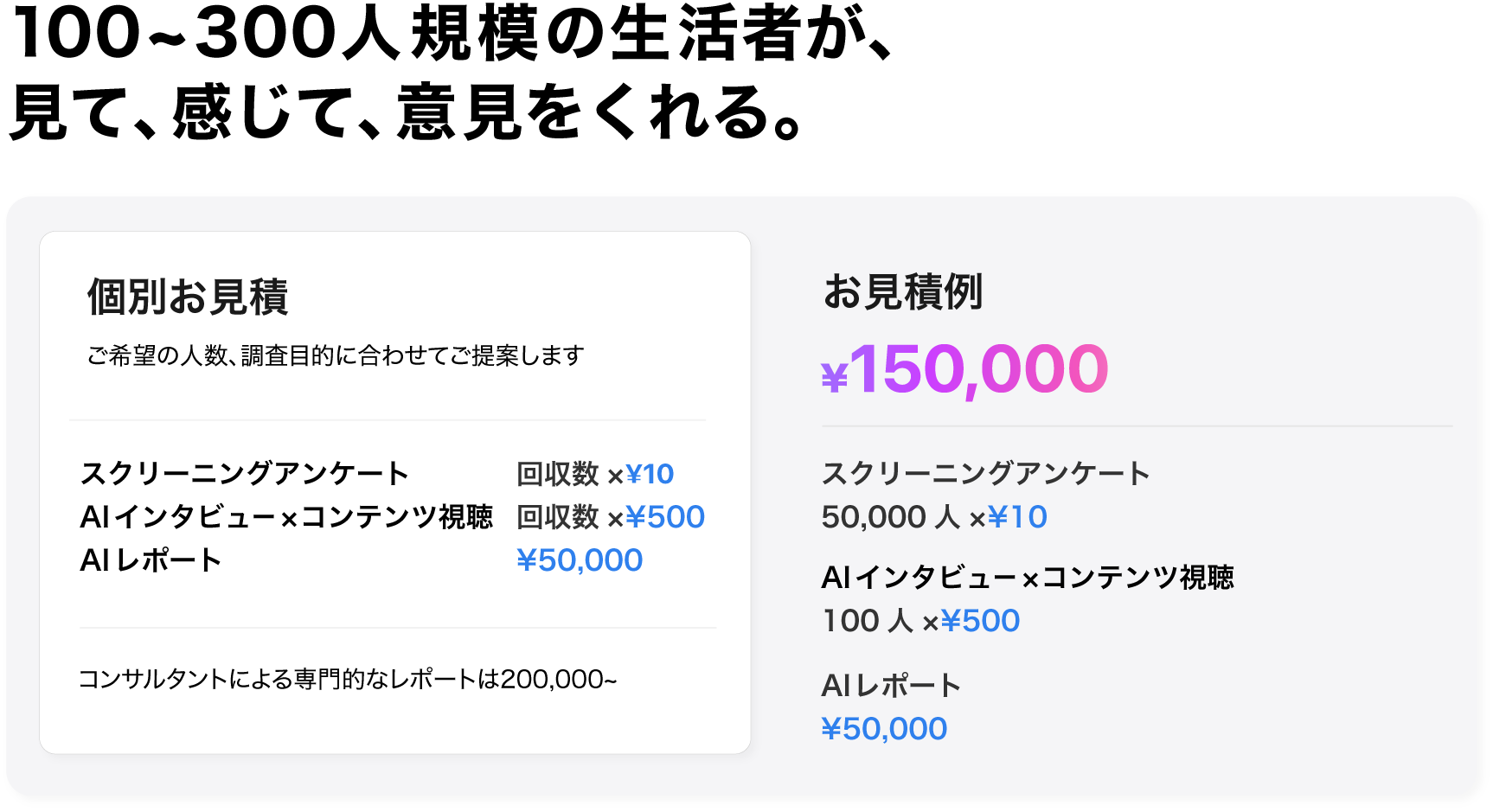Click the 個別お見積 heading
This screenshot has height=812, width=1493.
[x=188, y=297]
